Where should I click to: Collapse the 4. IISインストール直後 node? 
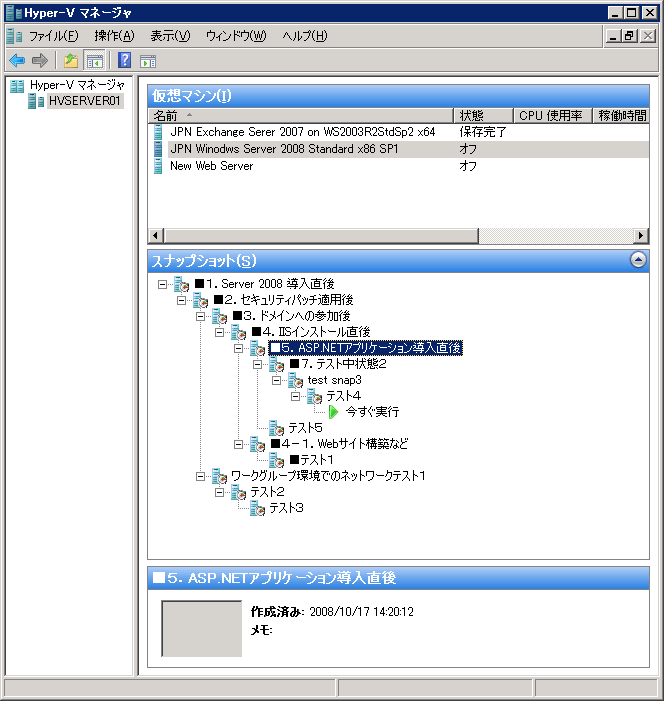click(220, 333)
